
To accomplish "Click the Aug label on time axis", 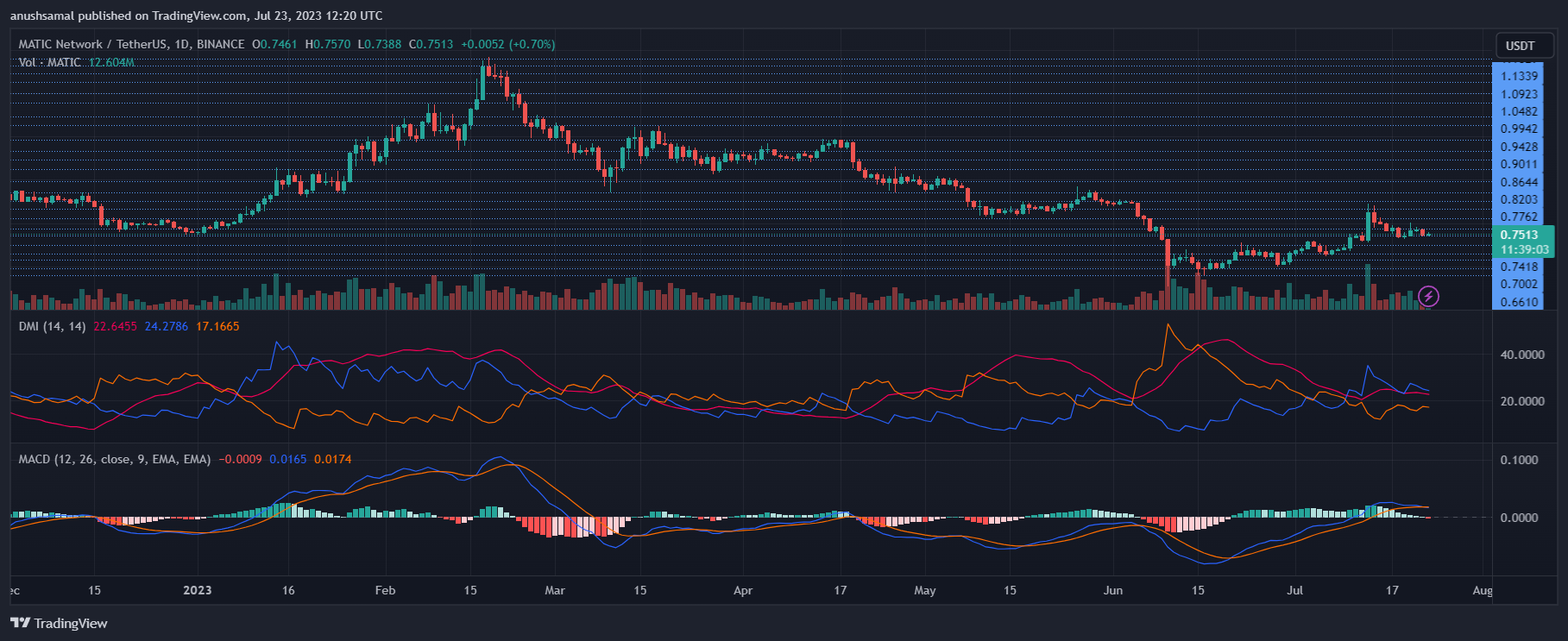I will (1482, 590).
